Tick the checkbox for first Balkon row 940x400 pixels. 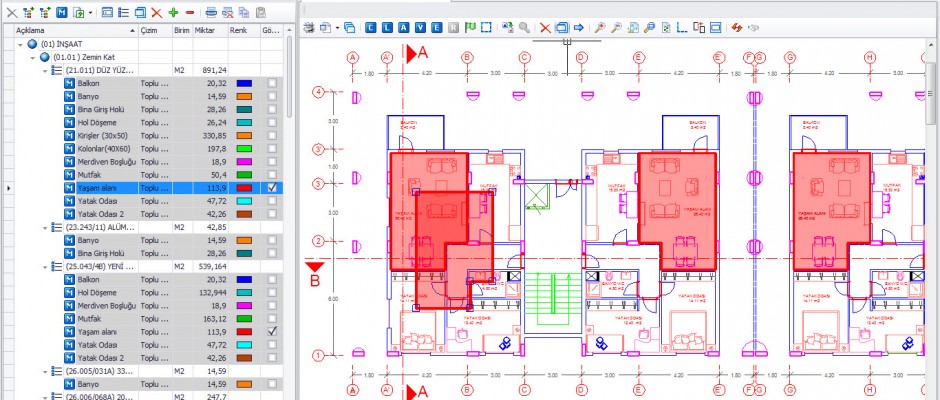[272, 84]
